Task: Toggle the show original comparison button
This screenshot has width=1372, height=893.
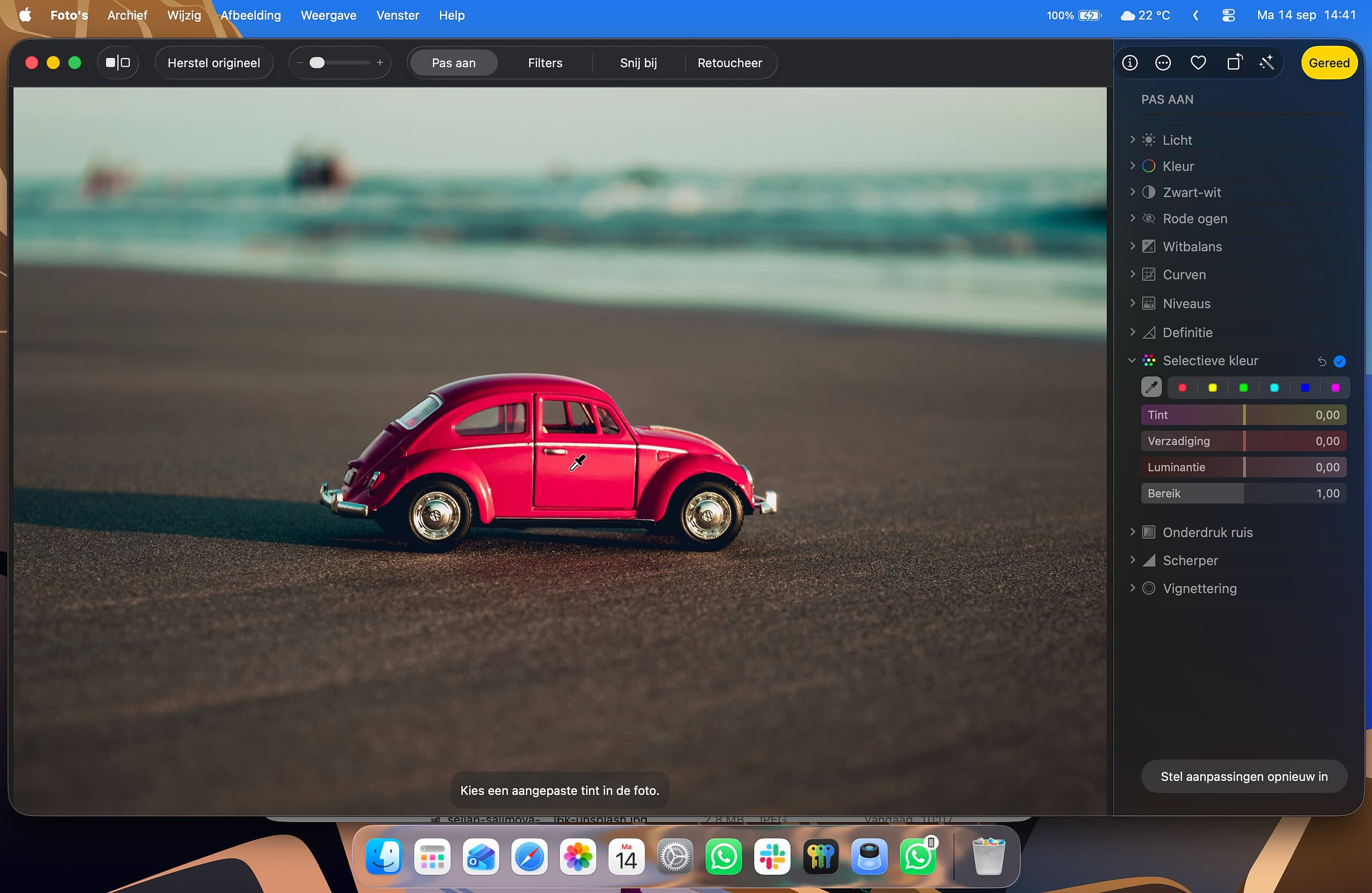Action: coord(118,63)
